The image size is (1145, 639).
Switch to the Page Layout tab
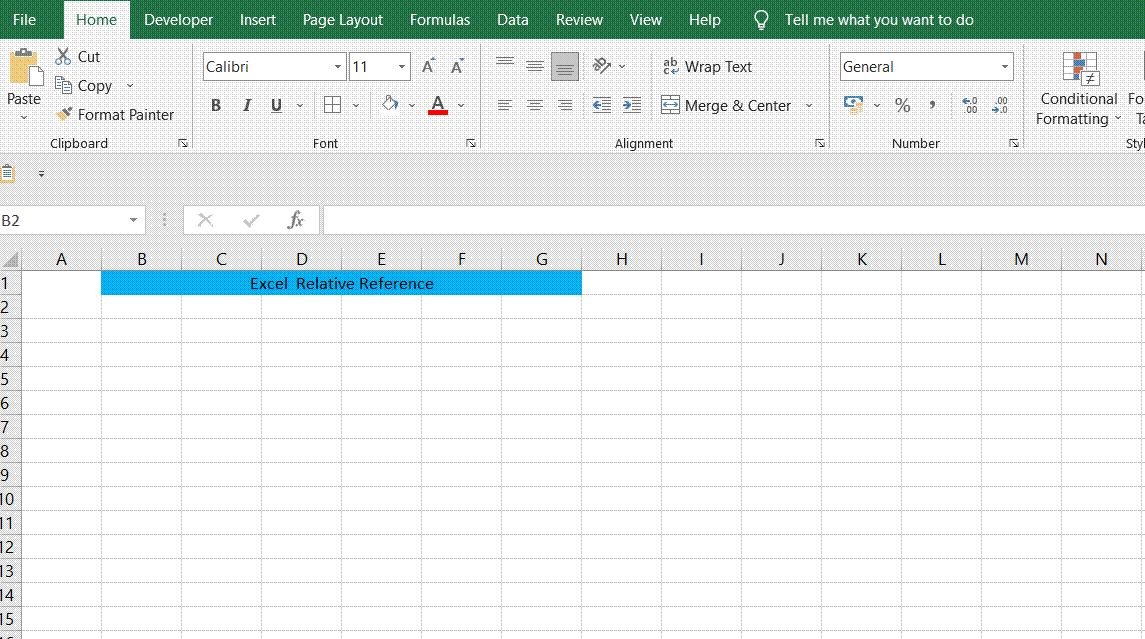[342, 20]
